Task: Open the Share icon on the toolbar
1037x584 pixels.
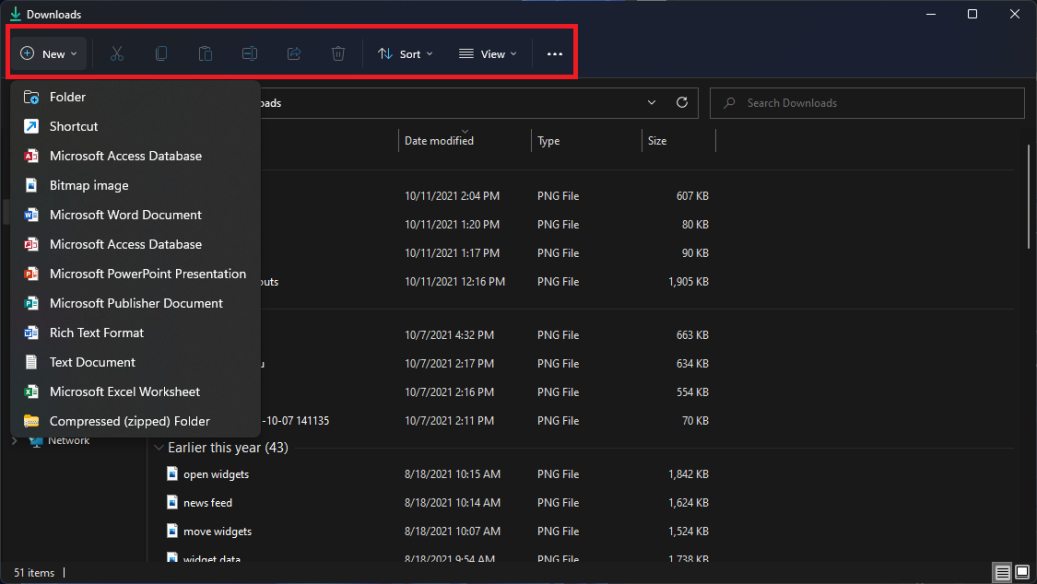Action: [x=293, y=53]
